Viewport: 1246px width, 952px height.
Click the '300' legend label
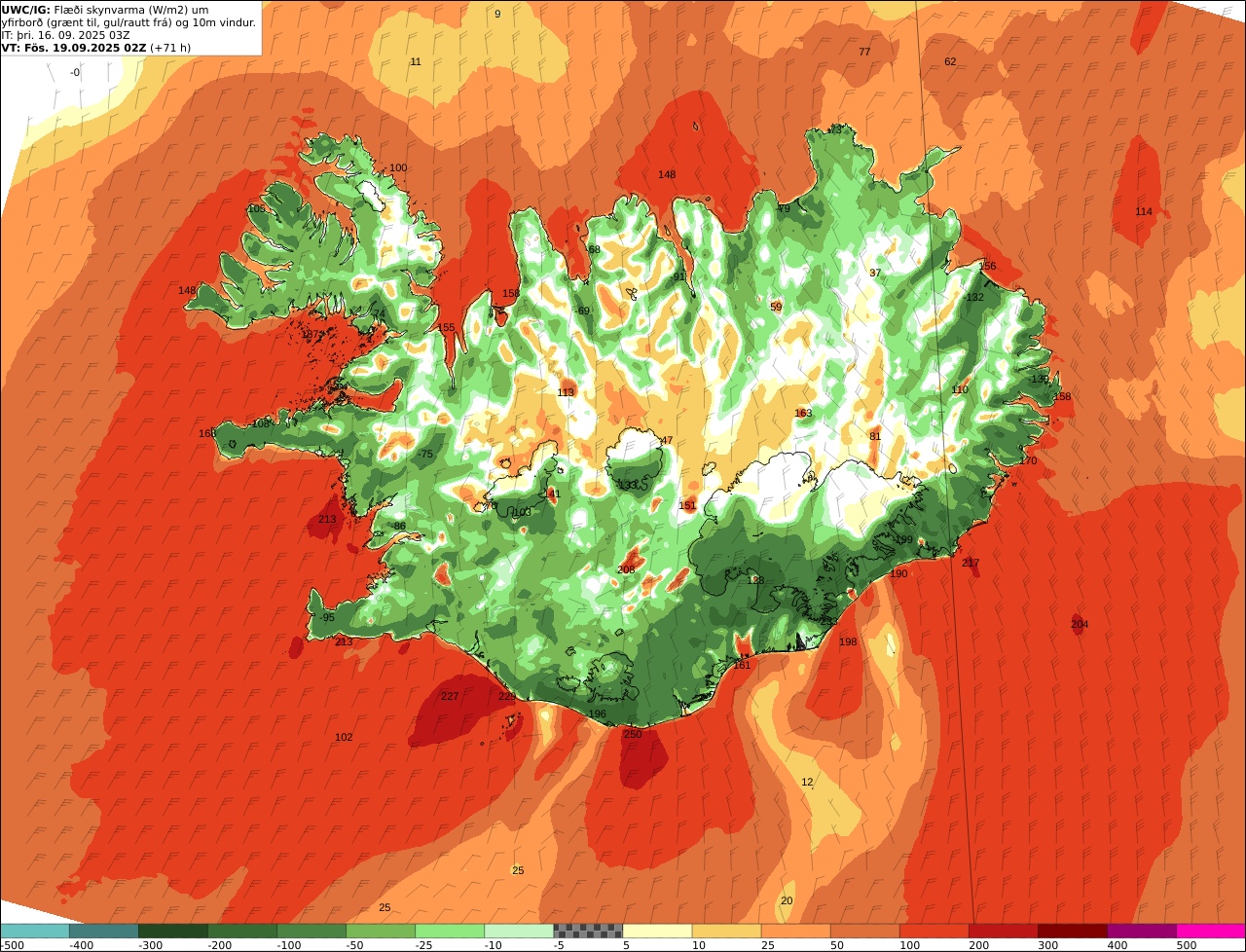pos(1047,945)
